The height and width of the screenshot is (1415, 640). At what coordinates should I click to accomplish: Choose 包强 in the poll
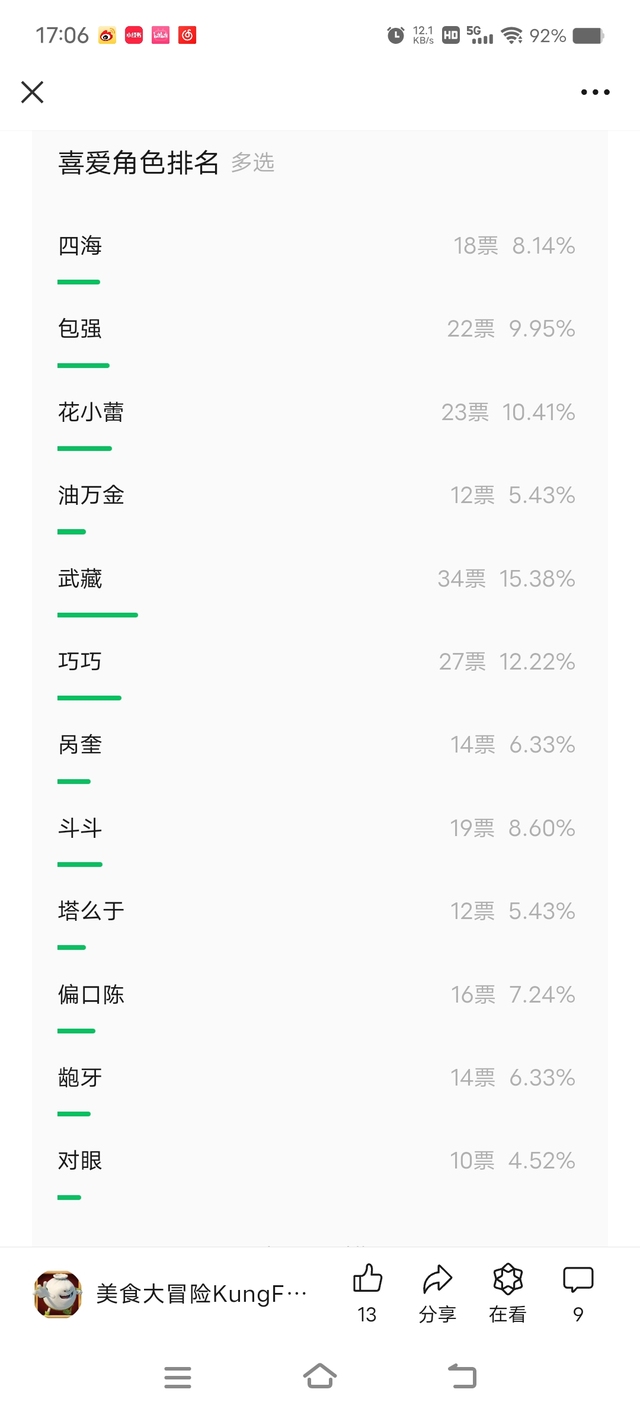pyautogui.click(x=80, y=329)
